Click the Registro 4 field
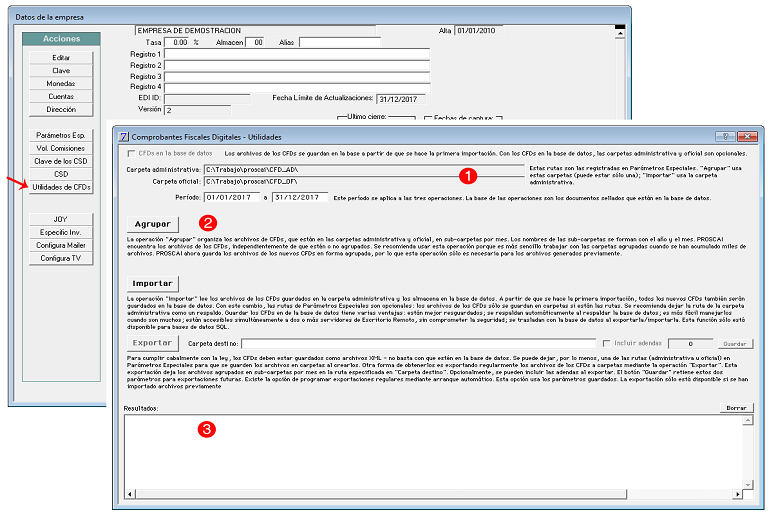Image resolution: width=772 pixels, height=529 pixels. click(297, 87)
